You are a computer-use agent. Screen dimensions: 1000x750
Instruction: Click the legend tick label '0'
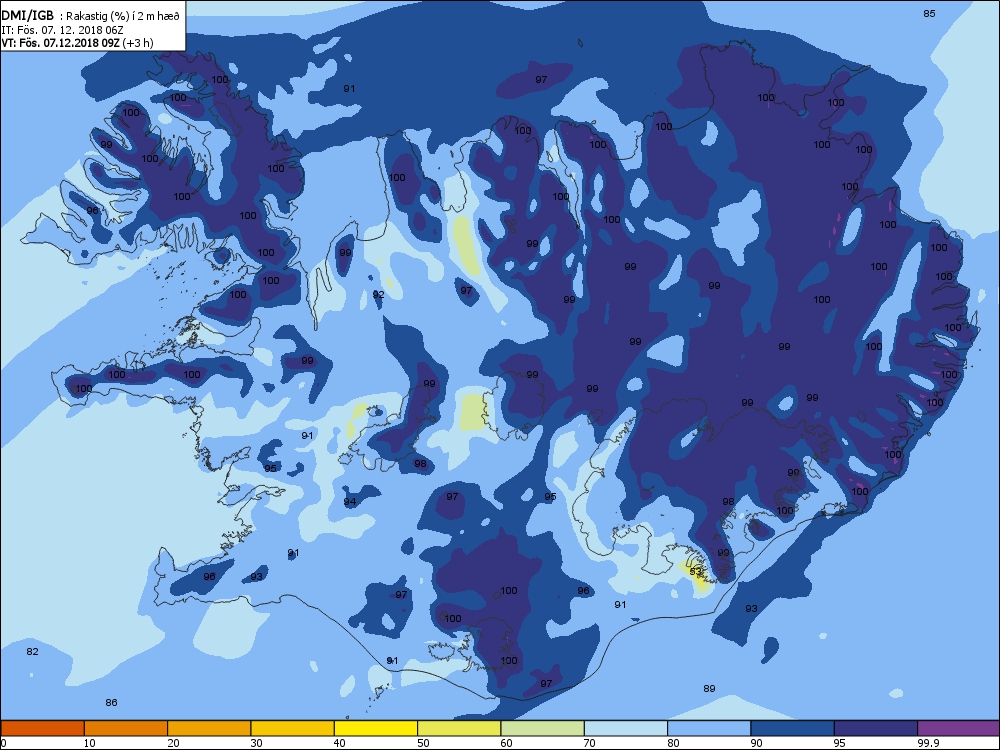(x=3, y=742)
